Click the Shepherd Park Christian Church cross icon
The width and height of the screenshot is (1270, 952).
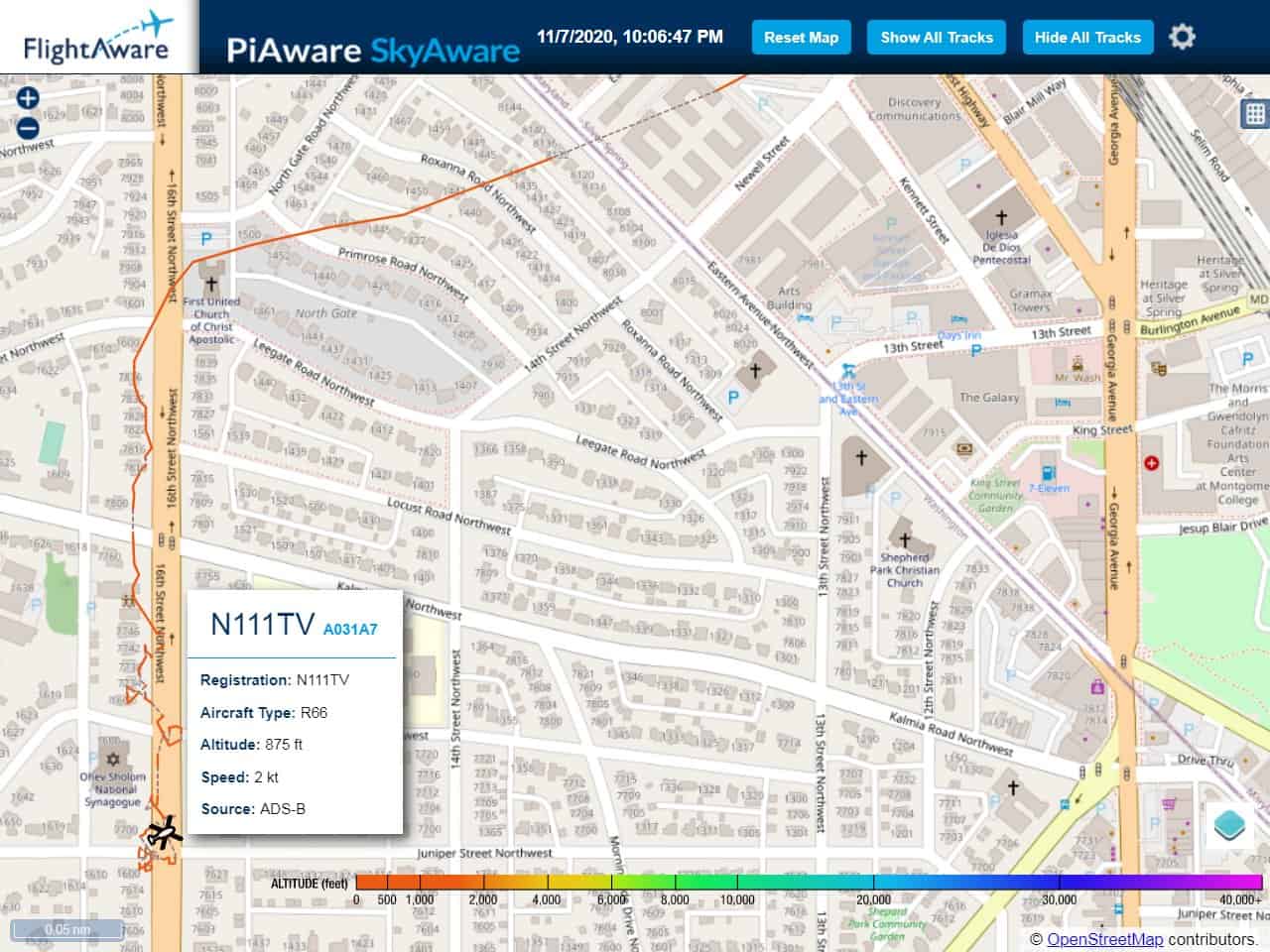(904, 540)
